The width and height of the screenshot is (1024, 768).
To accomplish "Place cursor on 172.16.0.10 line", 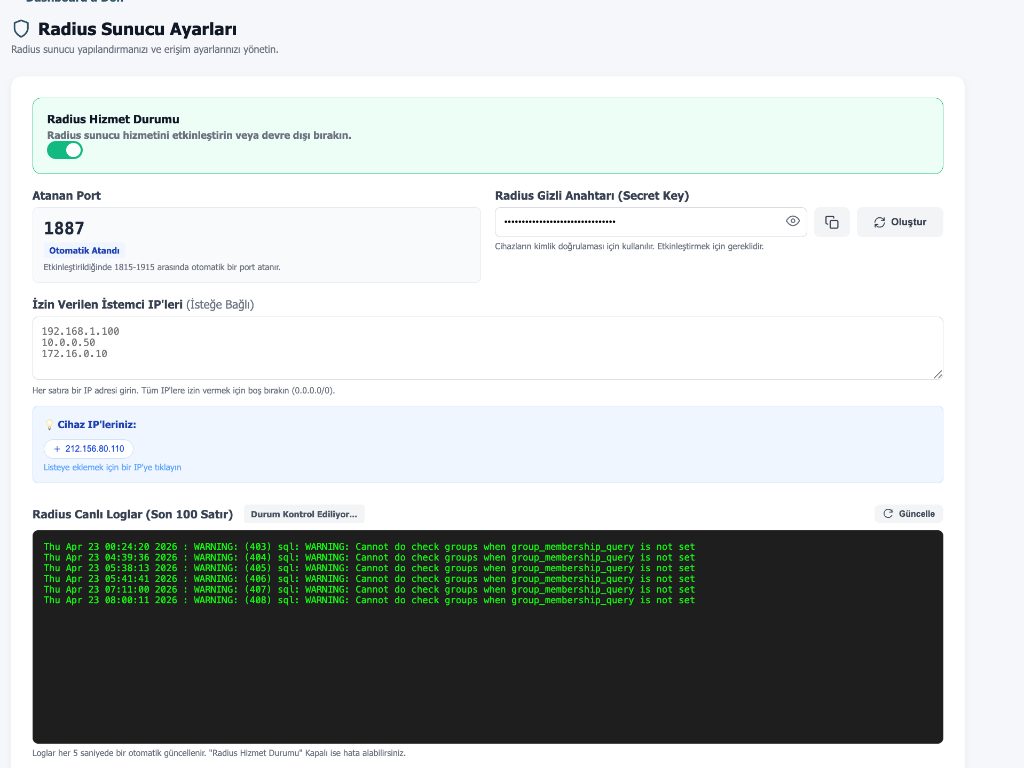I will coord(74,354).
